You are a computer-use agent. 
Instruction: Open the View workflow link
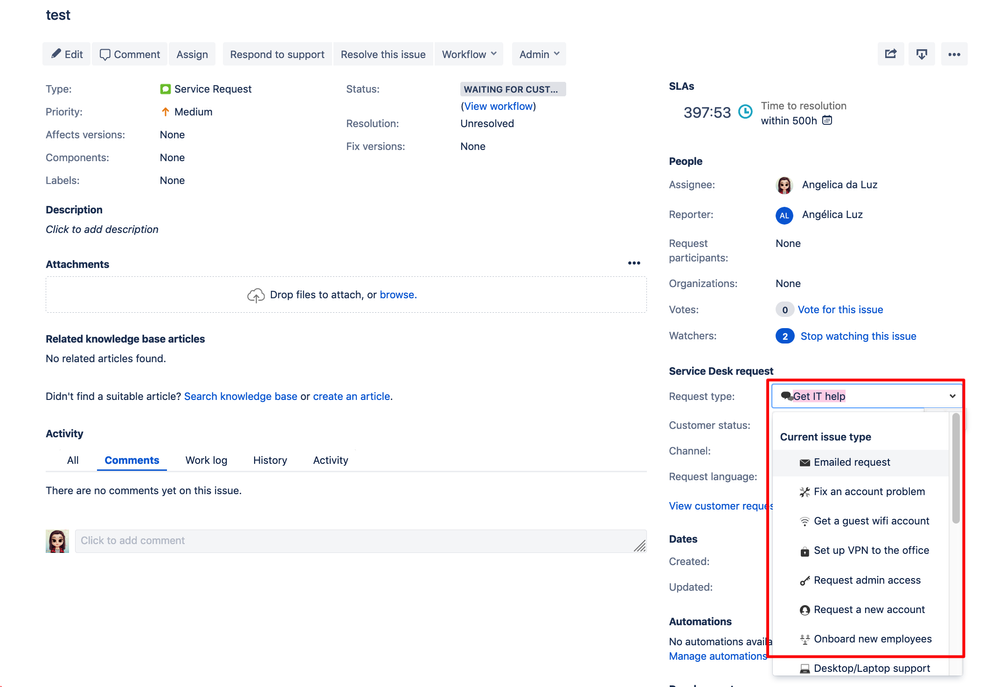[498, 106]
